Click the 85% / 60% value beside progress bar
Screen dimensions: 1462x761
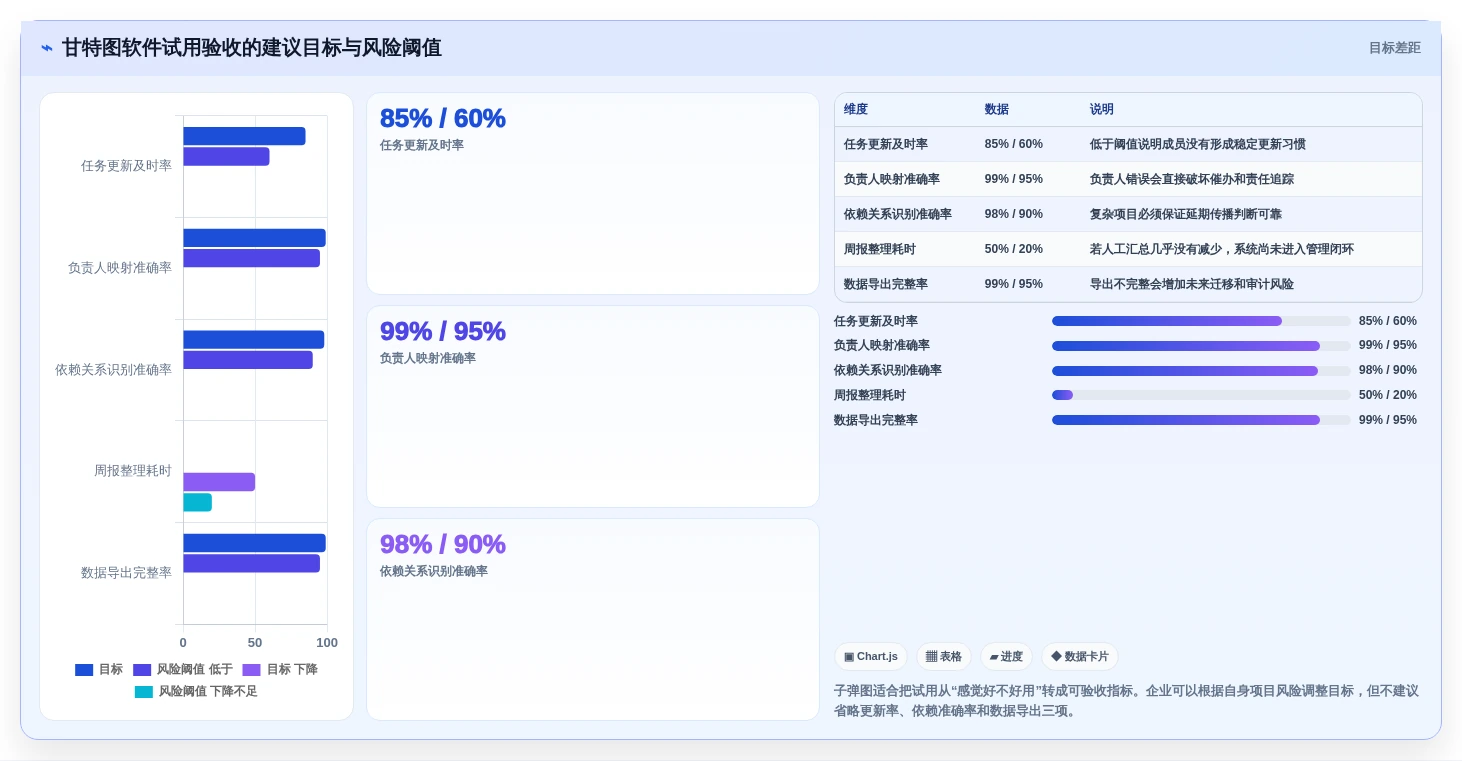click(1388, 321)
